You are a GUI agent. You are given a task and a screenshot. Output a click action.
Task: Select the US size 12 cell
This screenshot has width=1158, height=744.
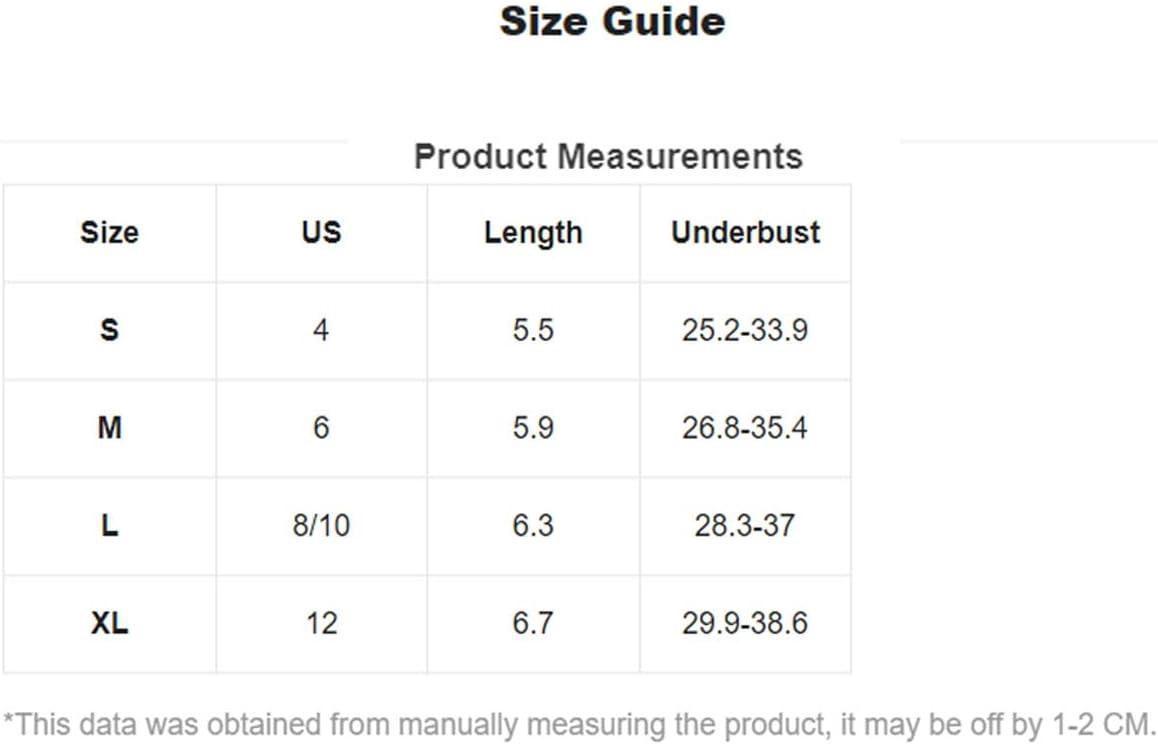(x=321, y=624)
